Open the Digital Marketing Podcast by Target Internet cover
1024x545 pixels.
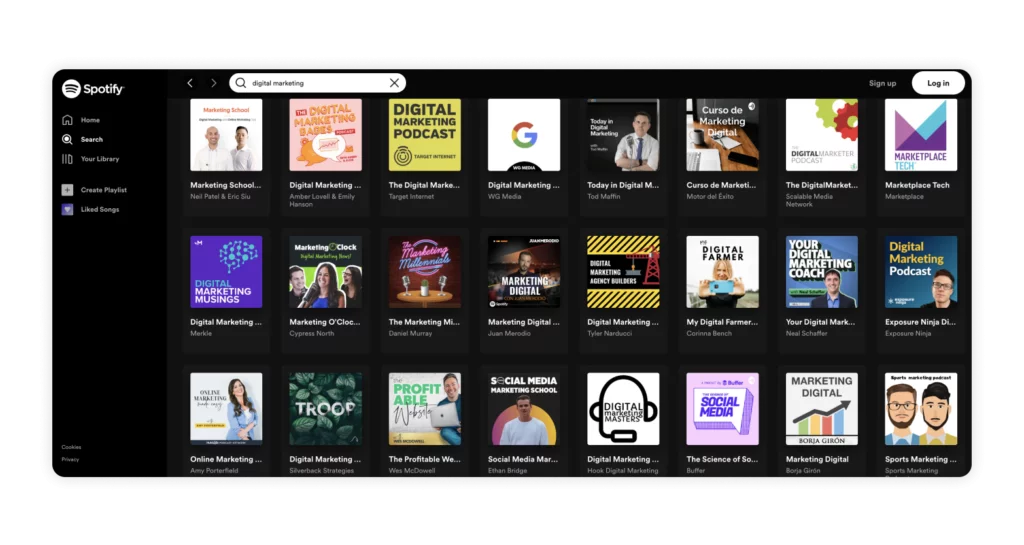click(424, 135)
